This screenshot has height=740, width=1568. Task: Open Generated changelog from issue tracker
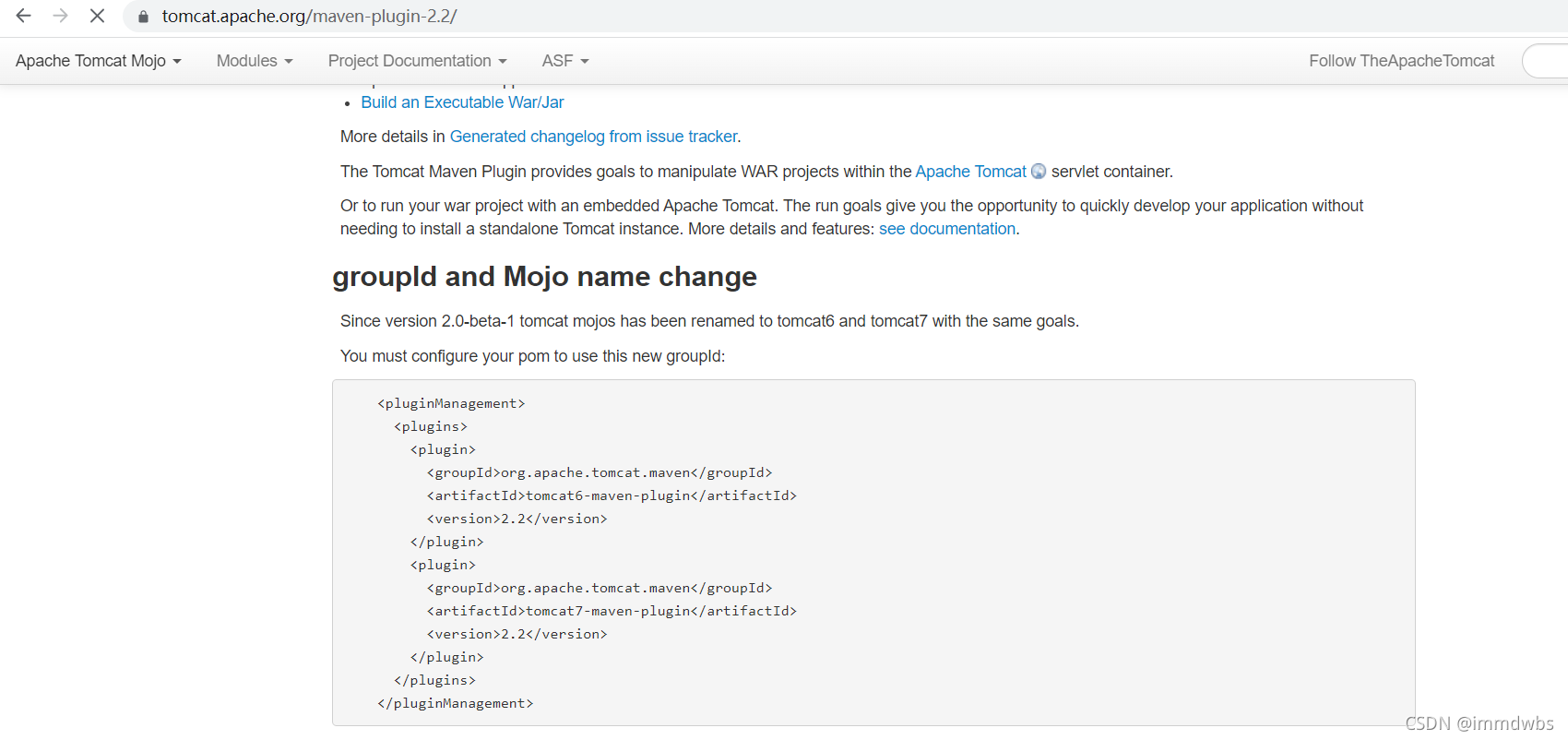coord(593,137)
